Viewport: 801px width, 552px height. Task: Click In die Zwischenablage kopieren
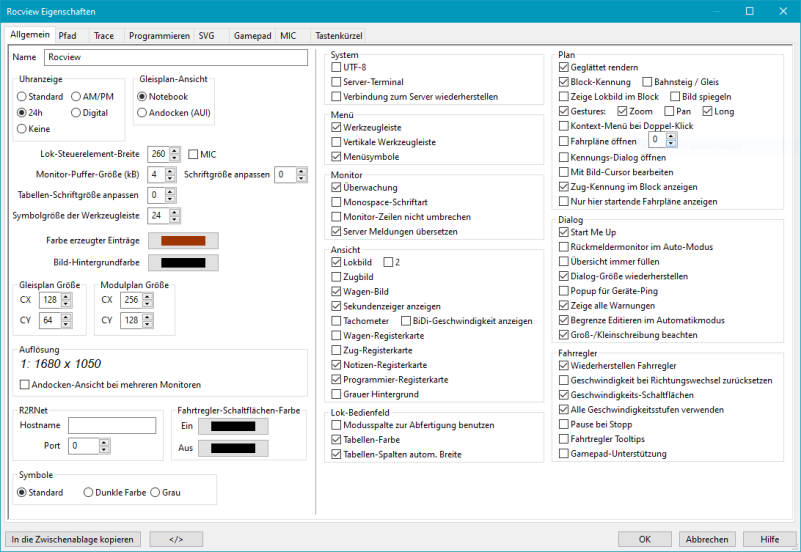(73, 539)
